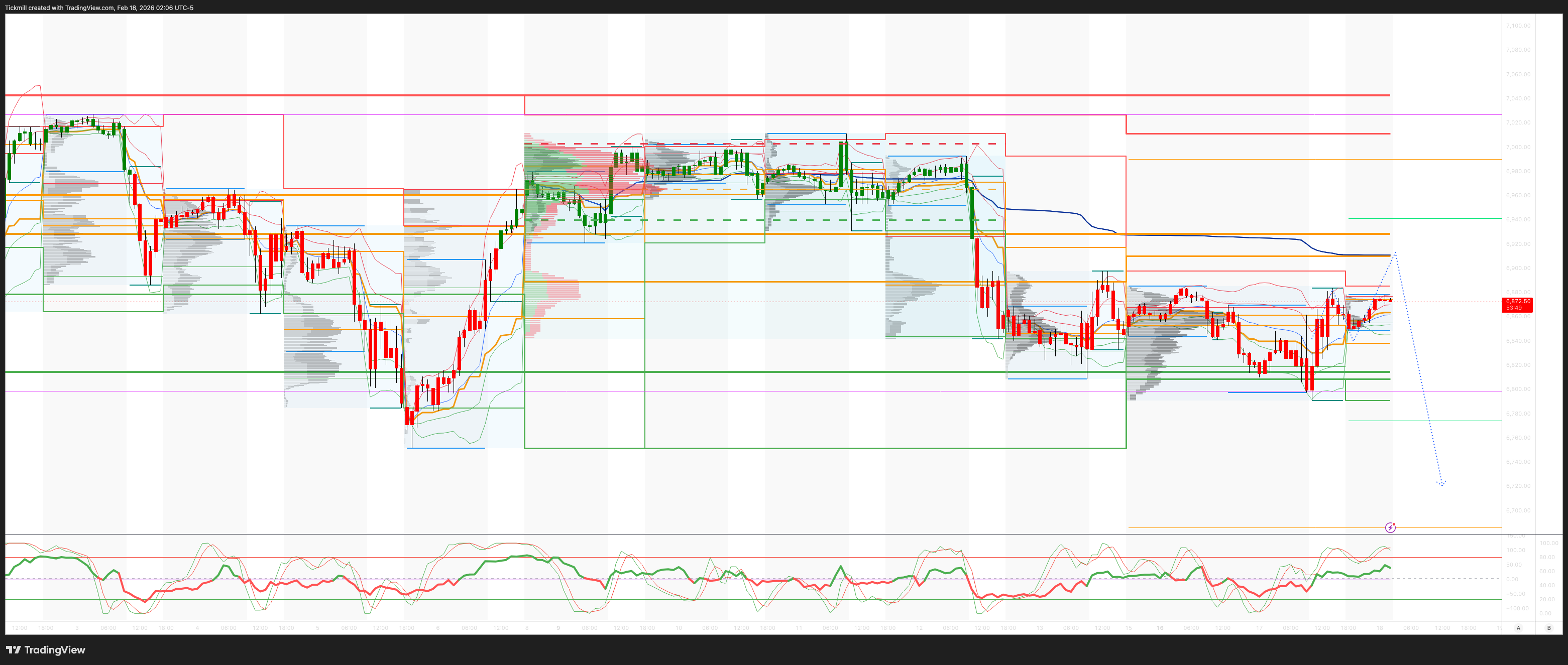
Task: Click the date 13 on time axis
Action: pyautogui.click(x=1040, y=628)
